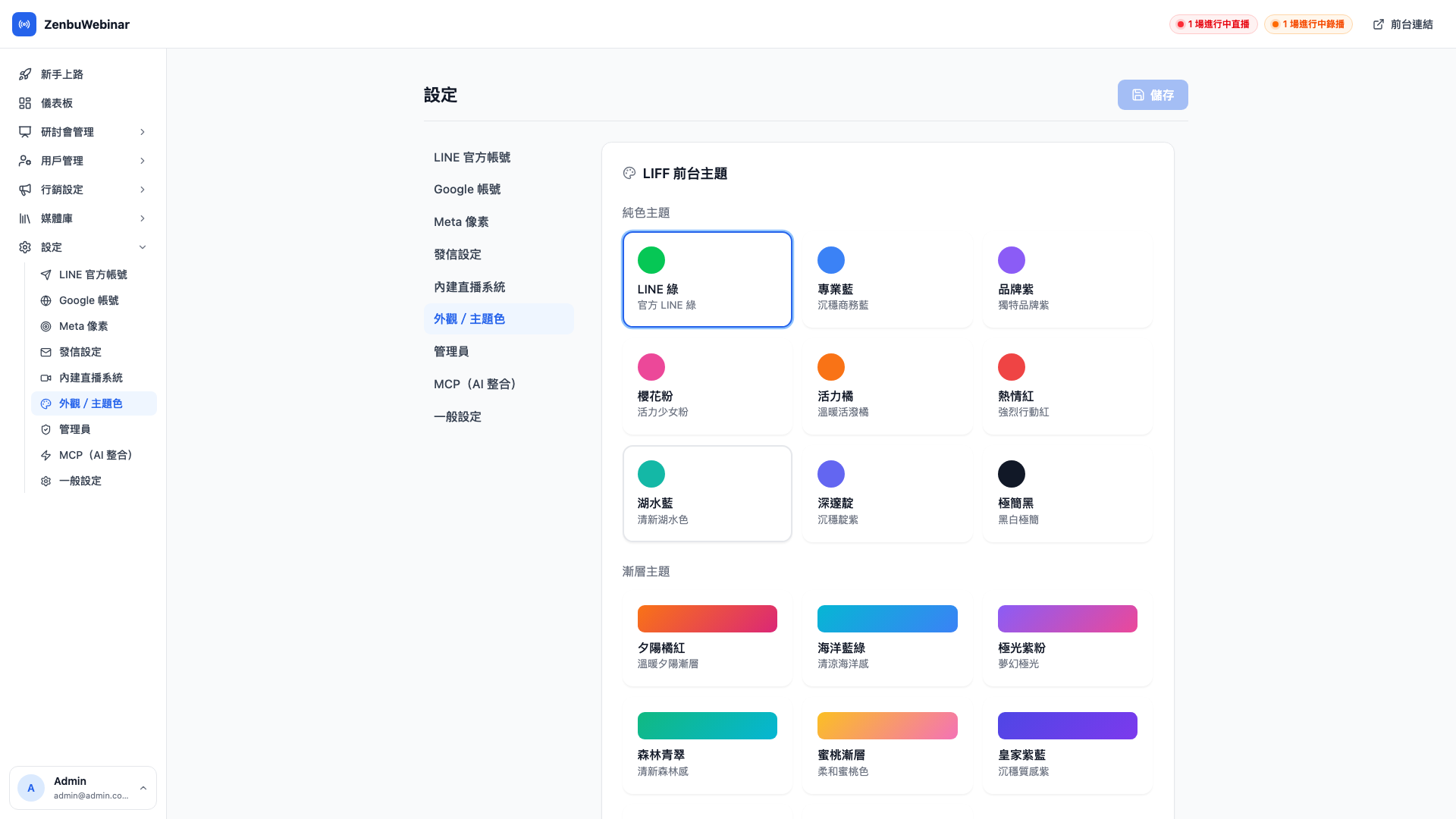1456x819 pixels.
Task: Click the megaphone icon for 行銷設定
Action: (25, 190)
